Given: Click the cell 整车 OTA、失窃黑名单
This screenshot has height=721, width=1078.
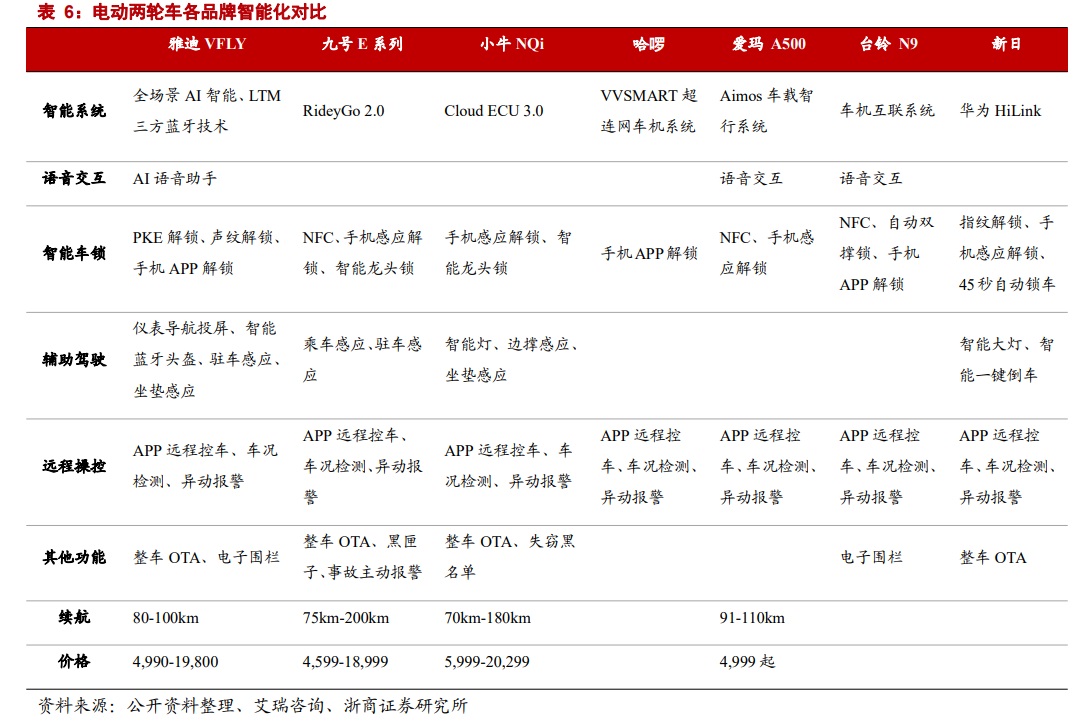Looking at the screenshot, I should coord(509,557).
